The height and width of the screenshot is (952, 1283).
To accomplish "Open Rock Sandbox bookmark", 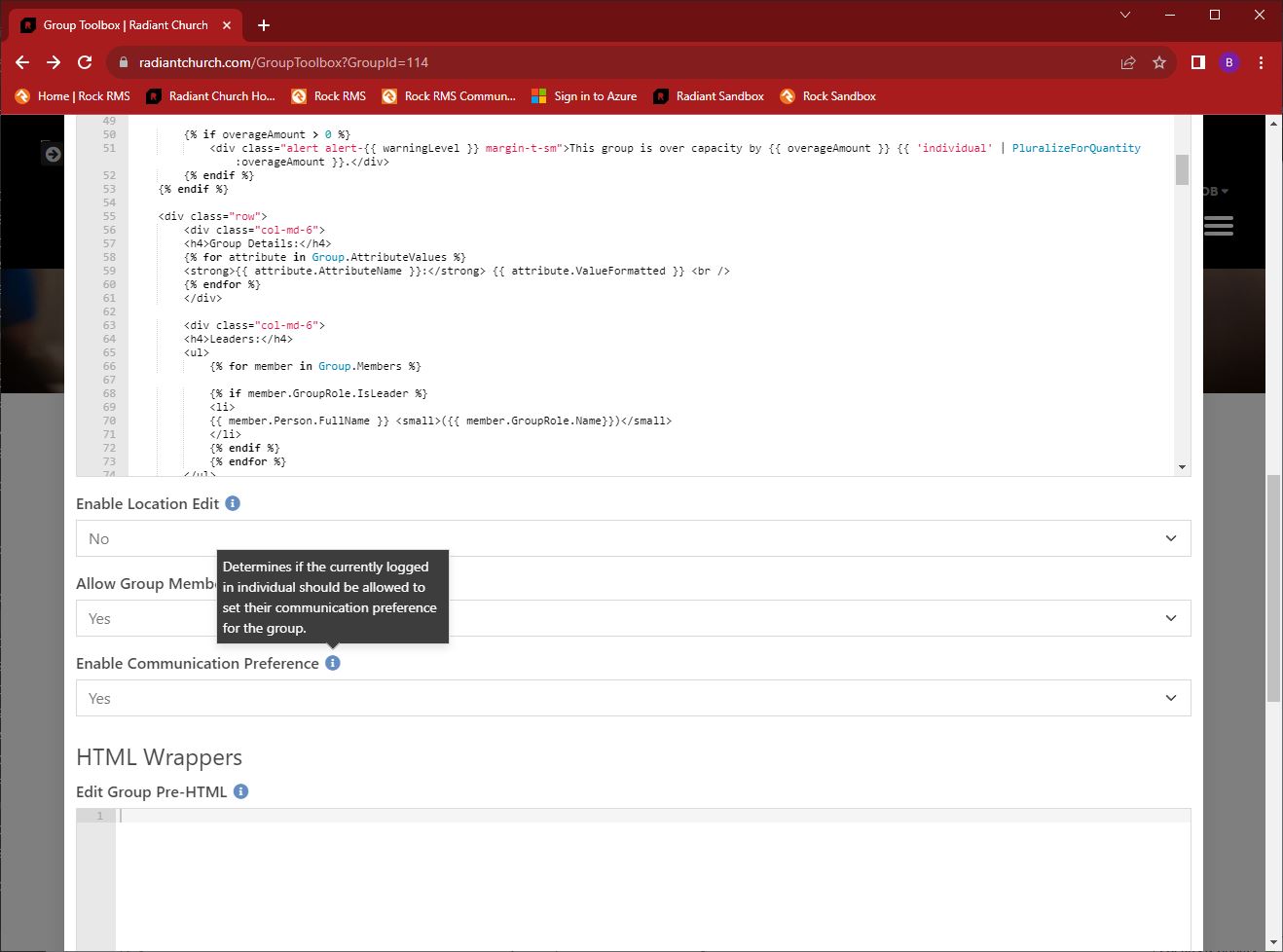I will 828,96.
